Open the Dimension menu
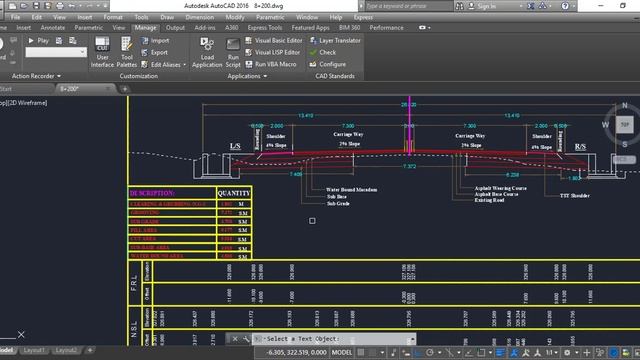This screenshot has height=360, width=640. pos(199,17)
